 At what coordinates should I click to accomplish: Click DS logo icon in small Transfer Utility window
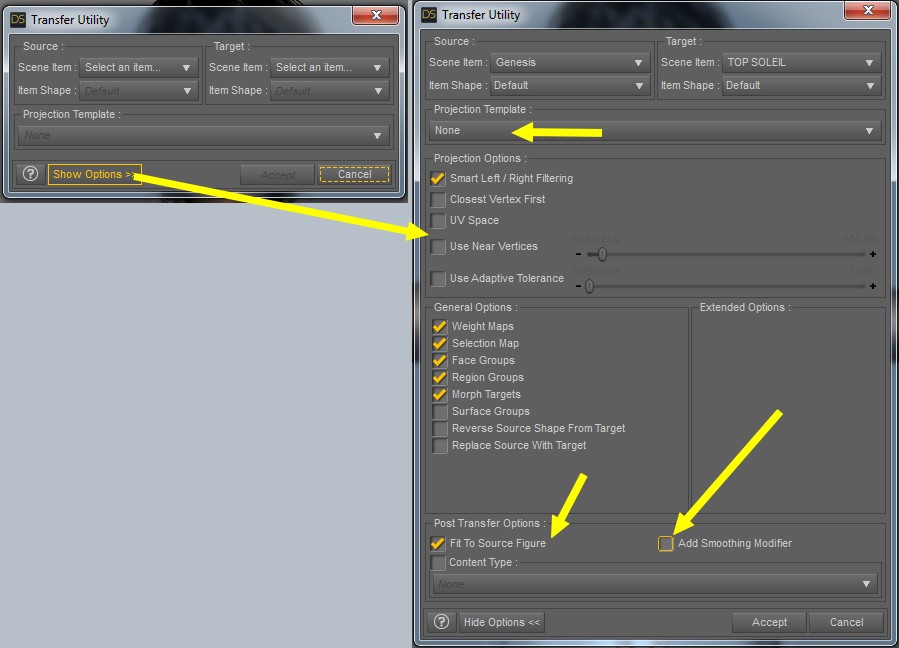point(18,19)
